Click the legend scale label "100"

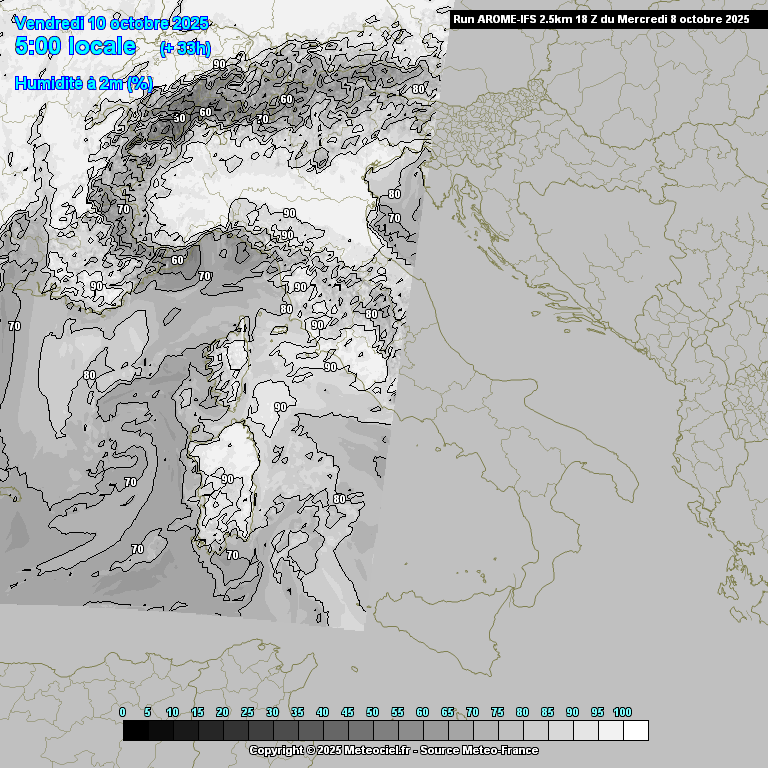(x=622, y=712)
